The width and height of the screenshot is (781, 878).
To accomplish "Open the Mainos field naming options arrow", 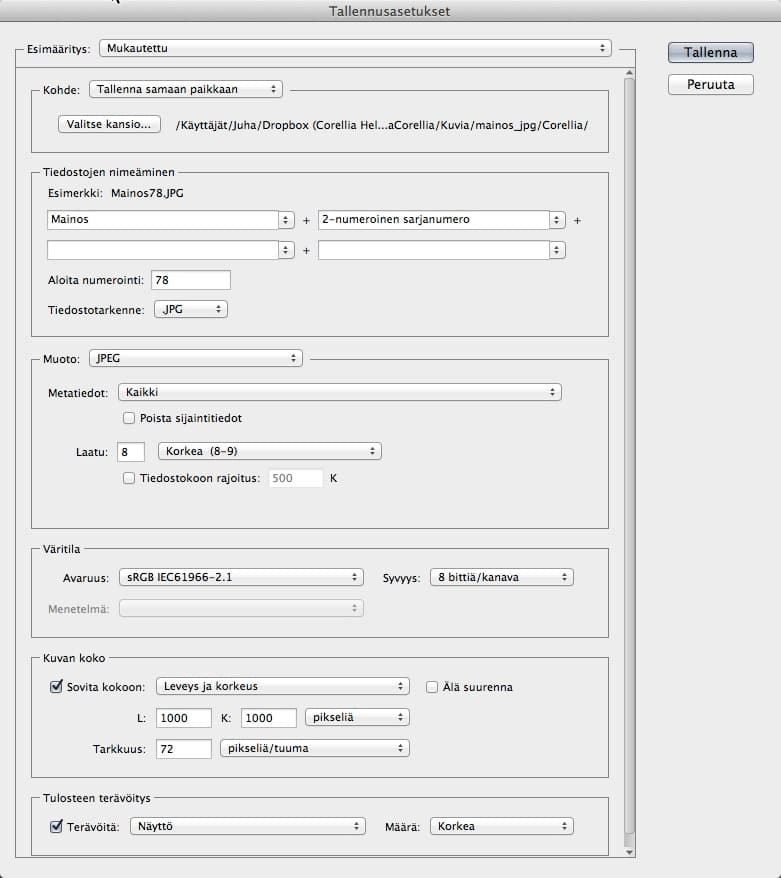I will tap(286, 220).
